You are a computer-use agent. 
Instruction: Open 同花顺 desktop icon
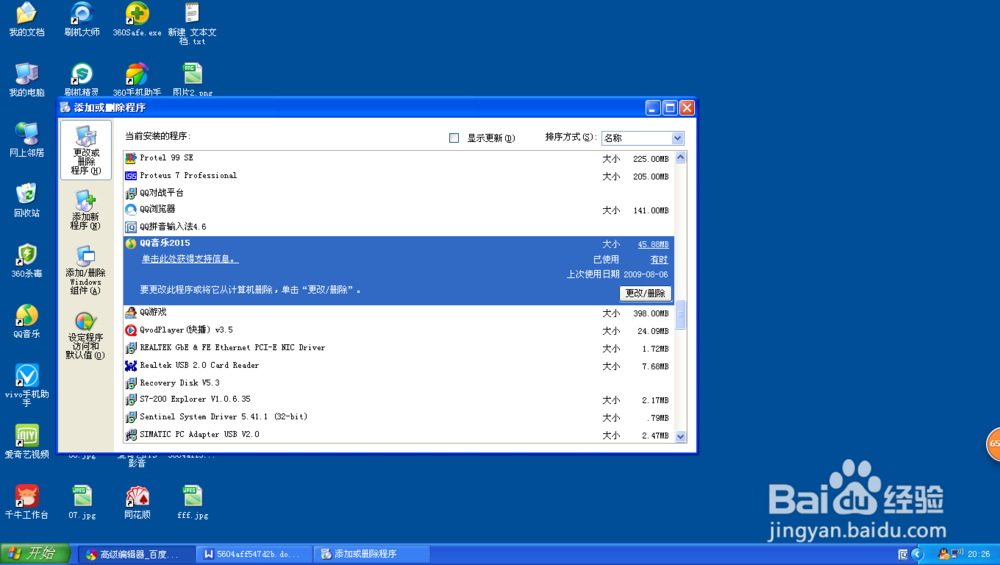click(137, 502)
